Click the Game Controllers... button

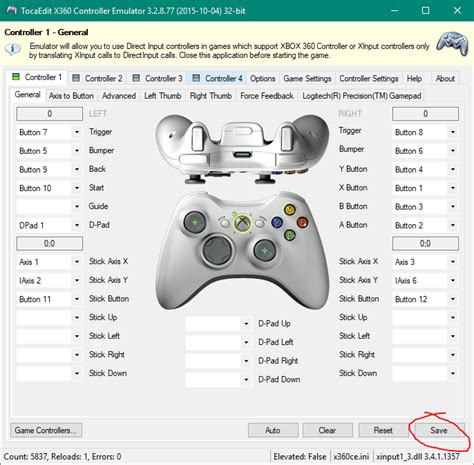(x=46, y=430)
